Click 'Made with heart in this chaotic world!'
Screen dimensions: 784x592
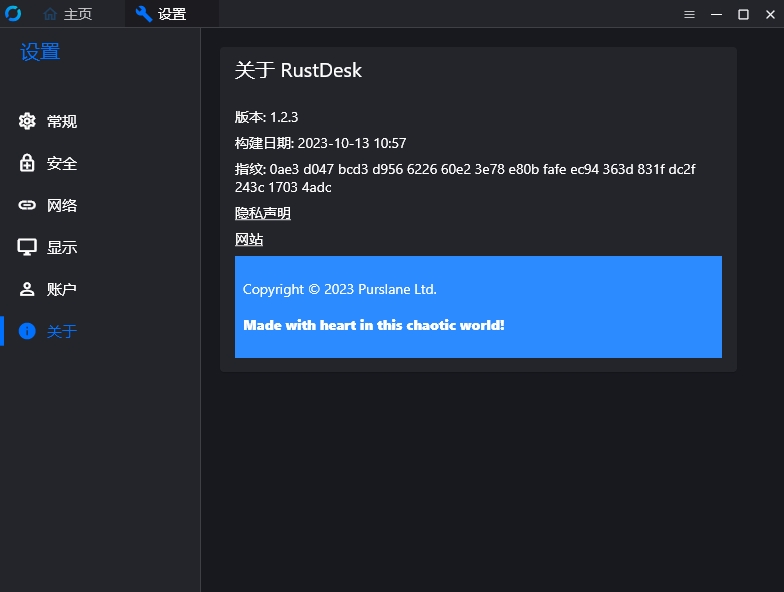point(374,325)
